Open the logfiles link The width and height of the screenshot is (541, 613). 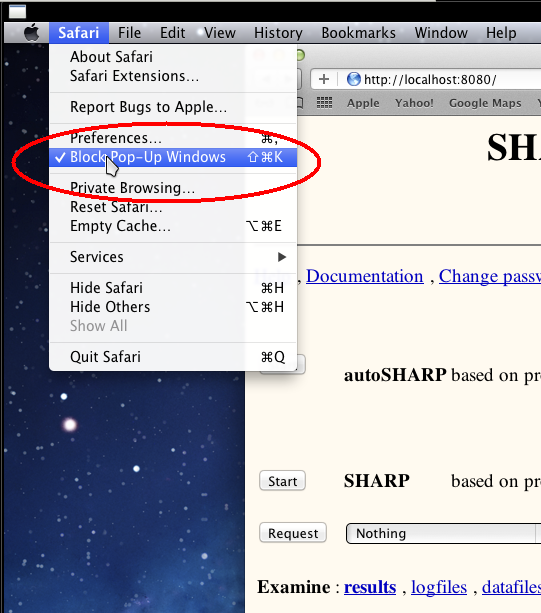[439, 587]
